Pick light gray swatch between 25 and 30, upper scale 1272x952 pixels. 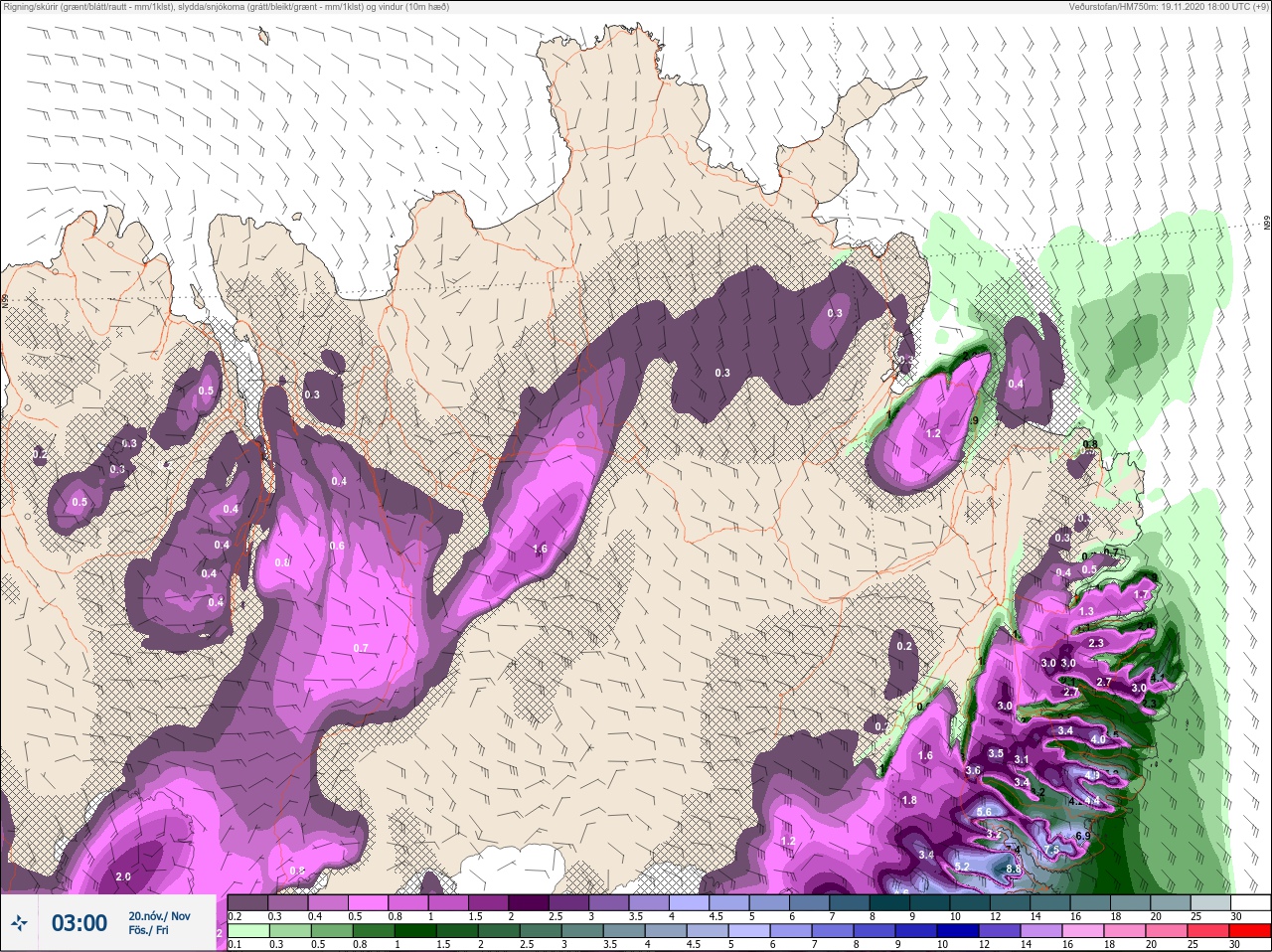[1209, 902]
